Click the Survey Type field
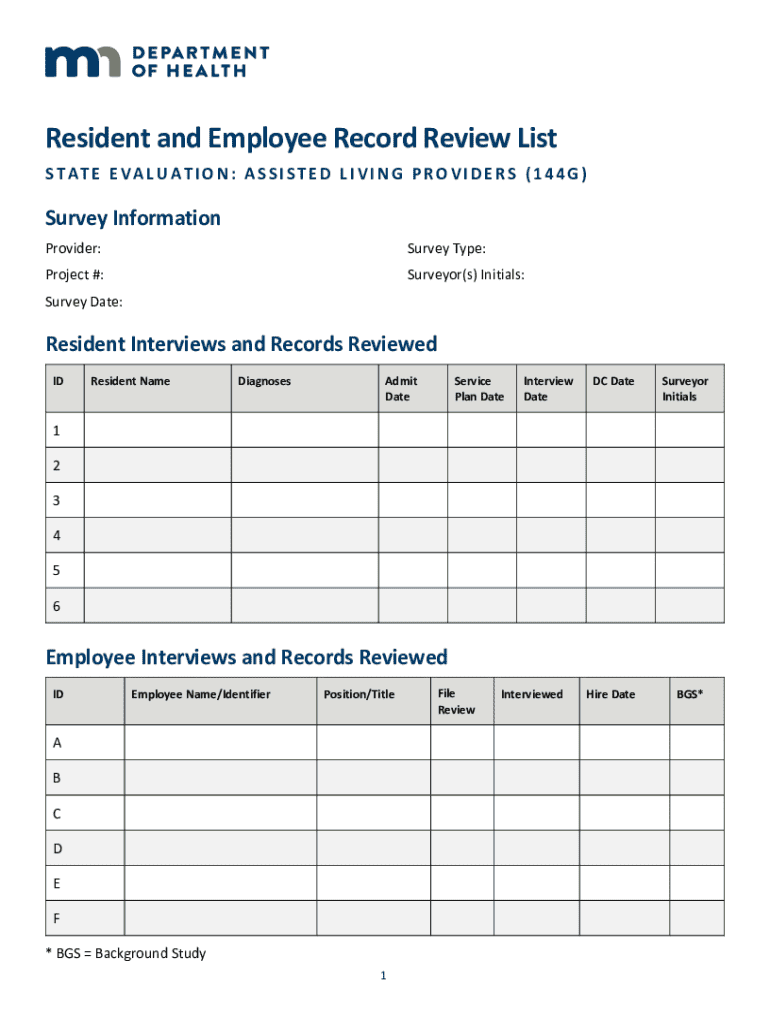Screen dimensions: 770x1024 [600, 249]
